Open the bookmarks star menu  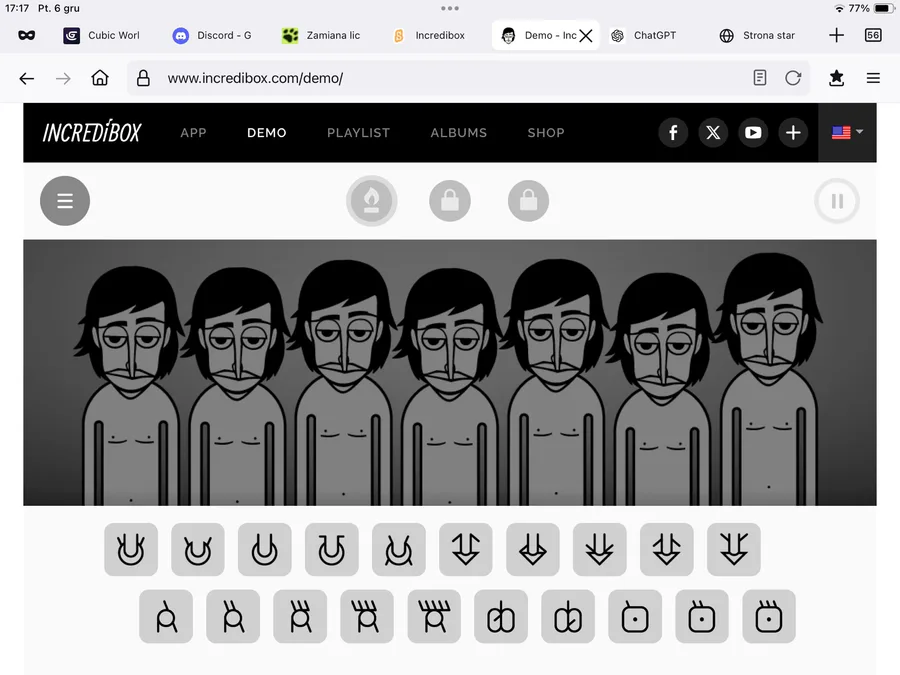point(836,78)
